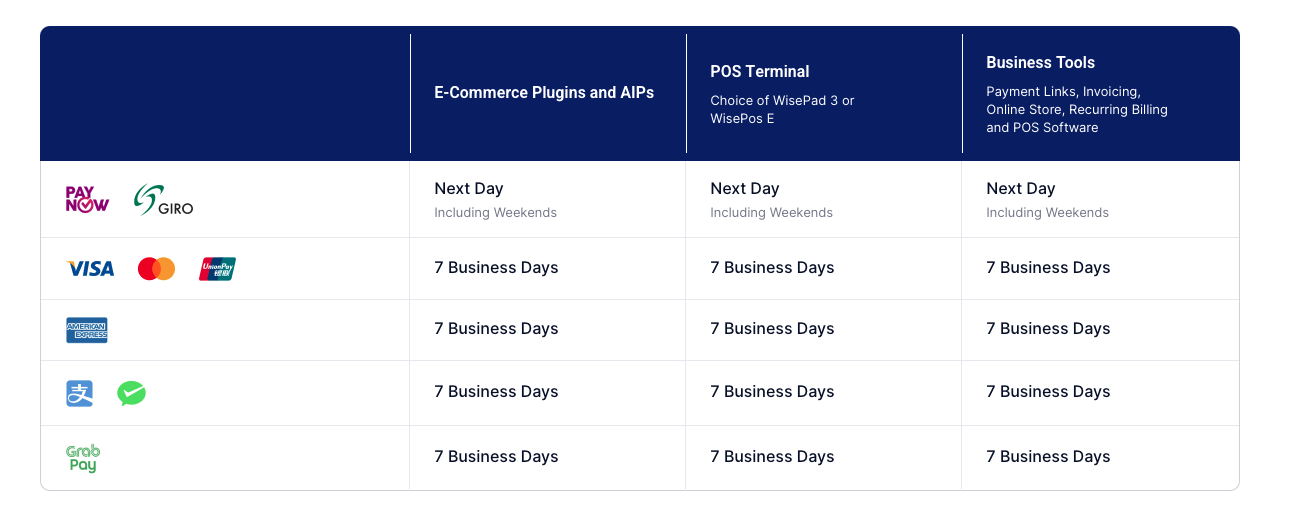The image size is (1299, 520).
Task: Click the PayNow logo
Action: coord(87,199)
